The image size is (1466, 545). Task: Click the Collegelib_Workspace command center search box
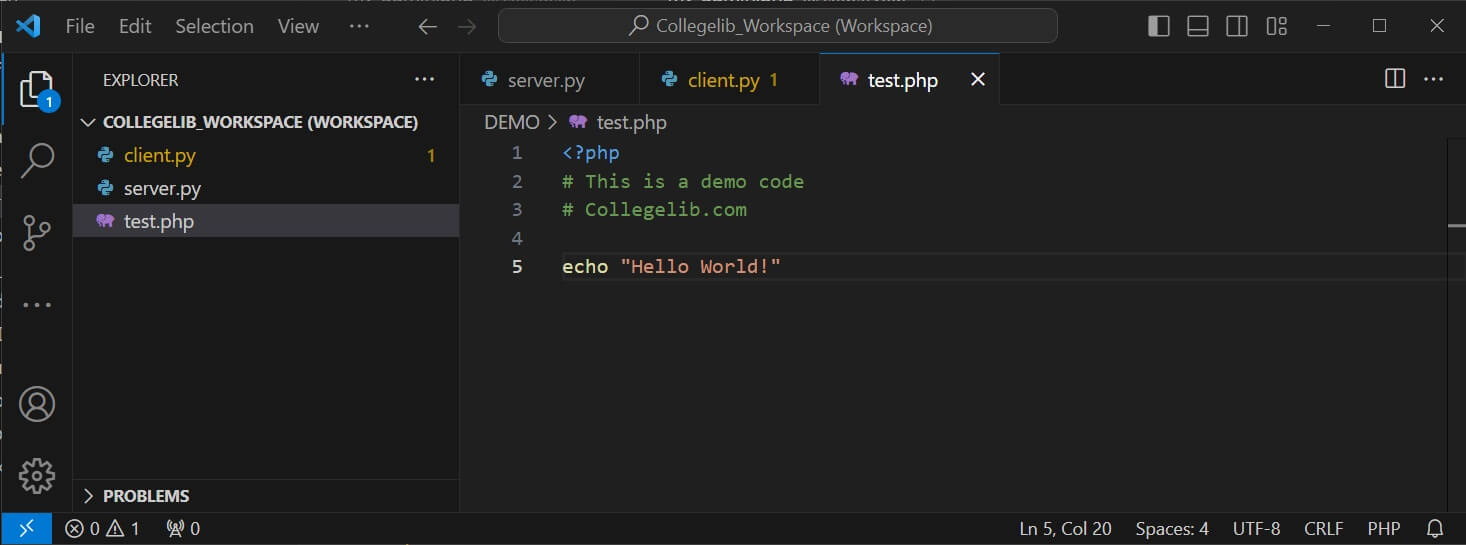click(x=777, y=26)
